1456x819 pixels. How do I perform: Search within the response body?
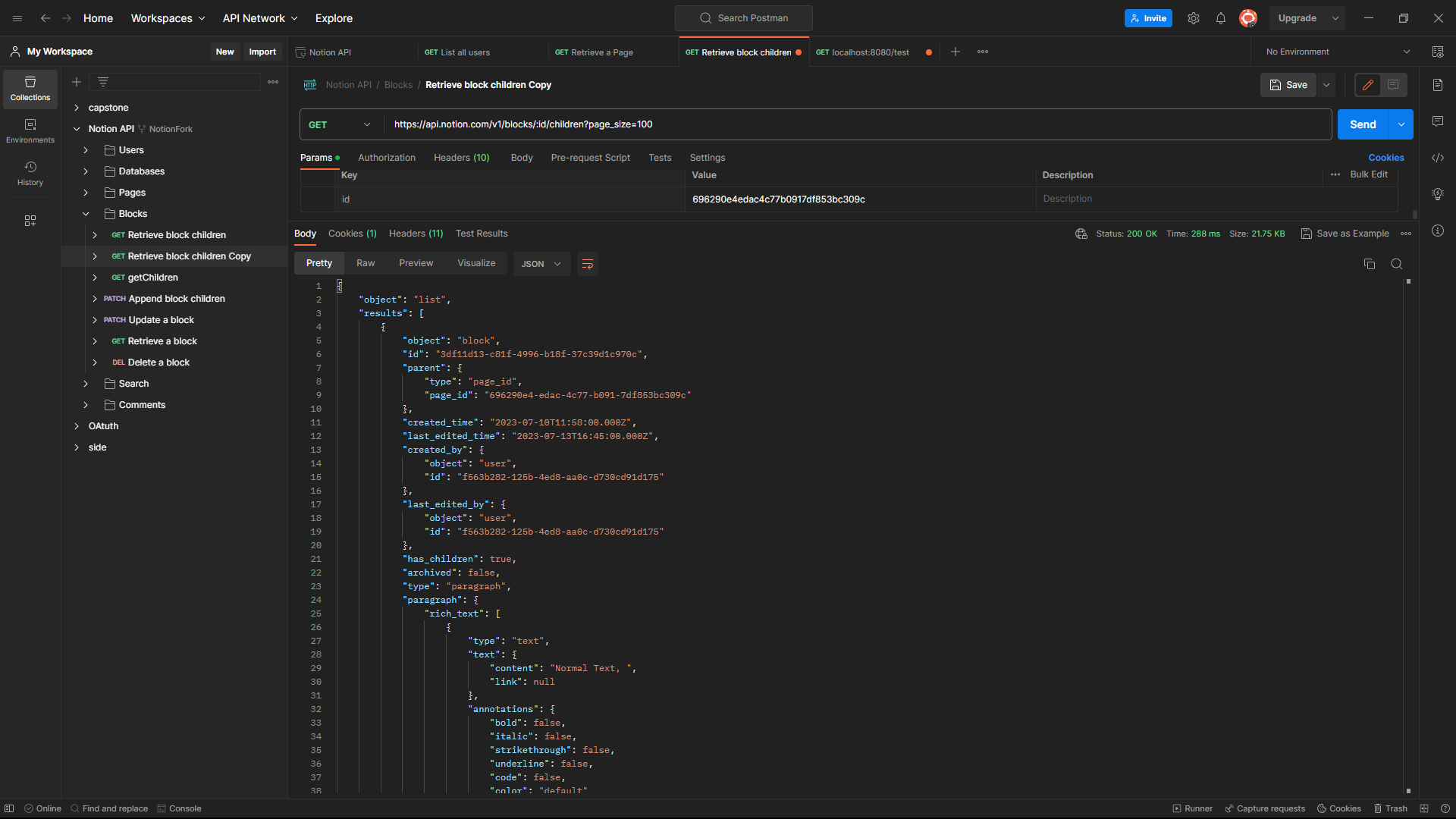[1396, 264]
